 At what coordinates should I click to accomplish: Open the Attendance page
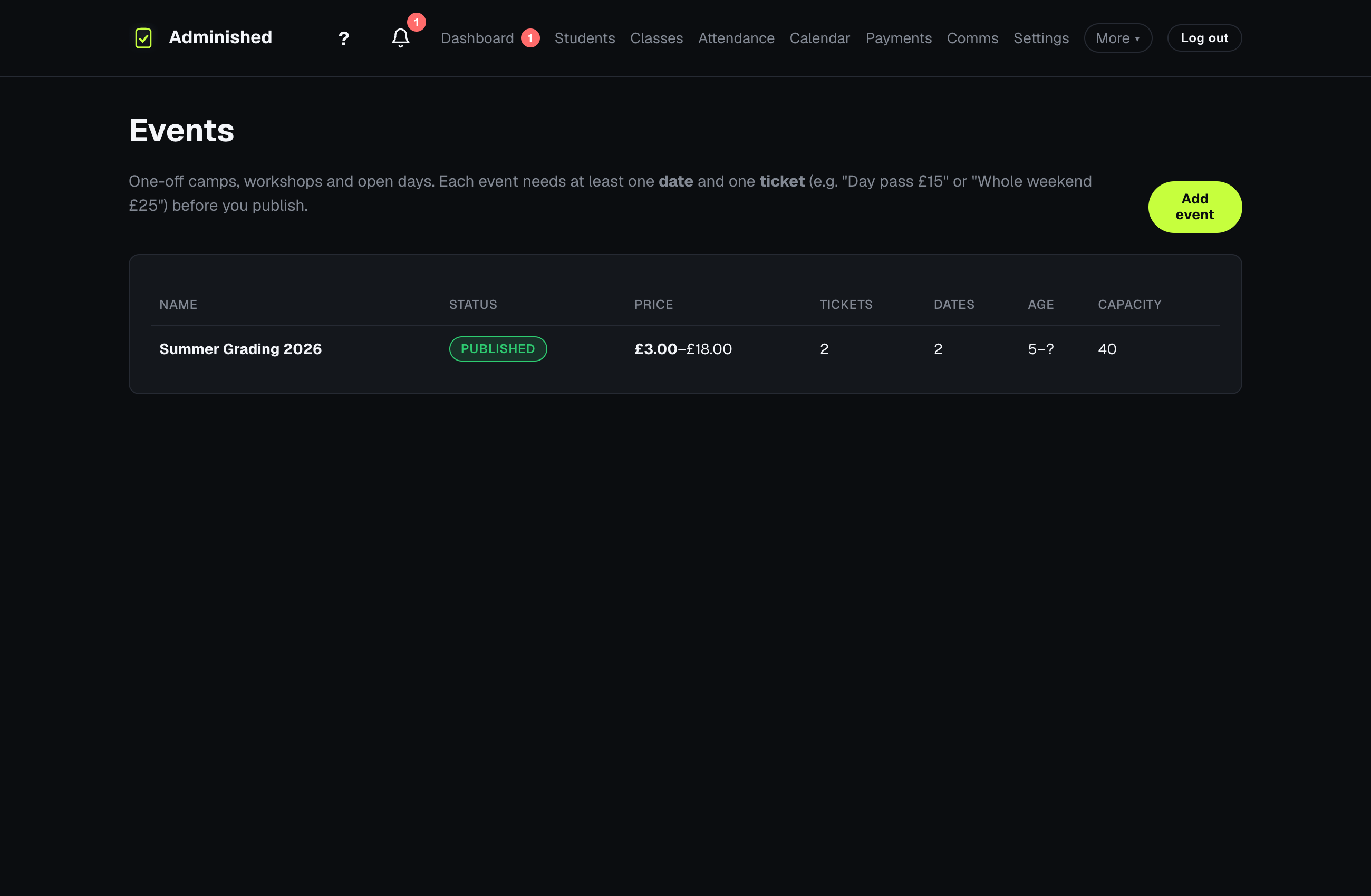point(736,38)
